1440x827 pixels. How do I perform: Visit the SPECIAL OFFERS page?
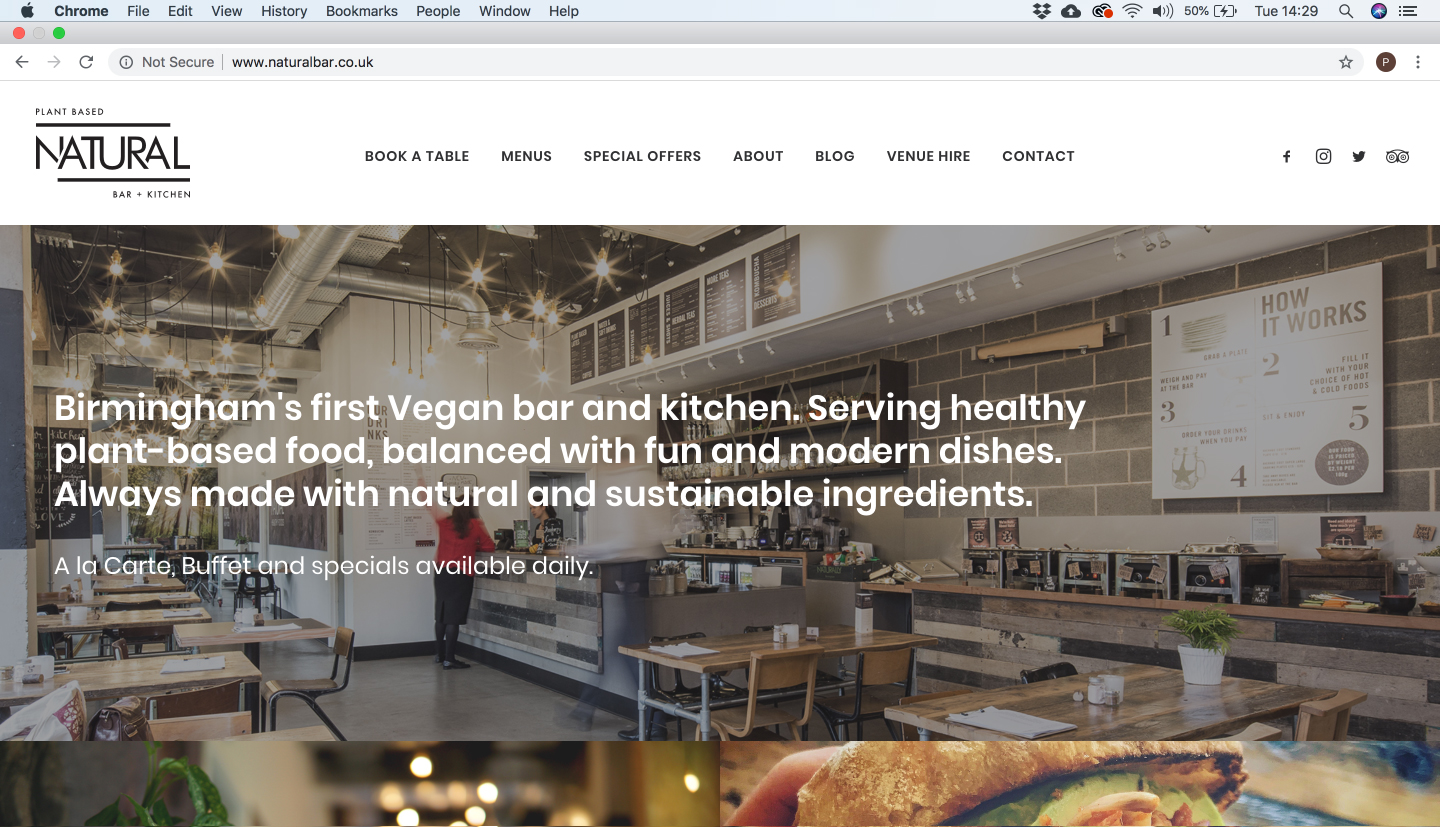tap(642, 156)
